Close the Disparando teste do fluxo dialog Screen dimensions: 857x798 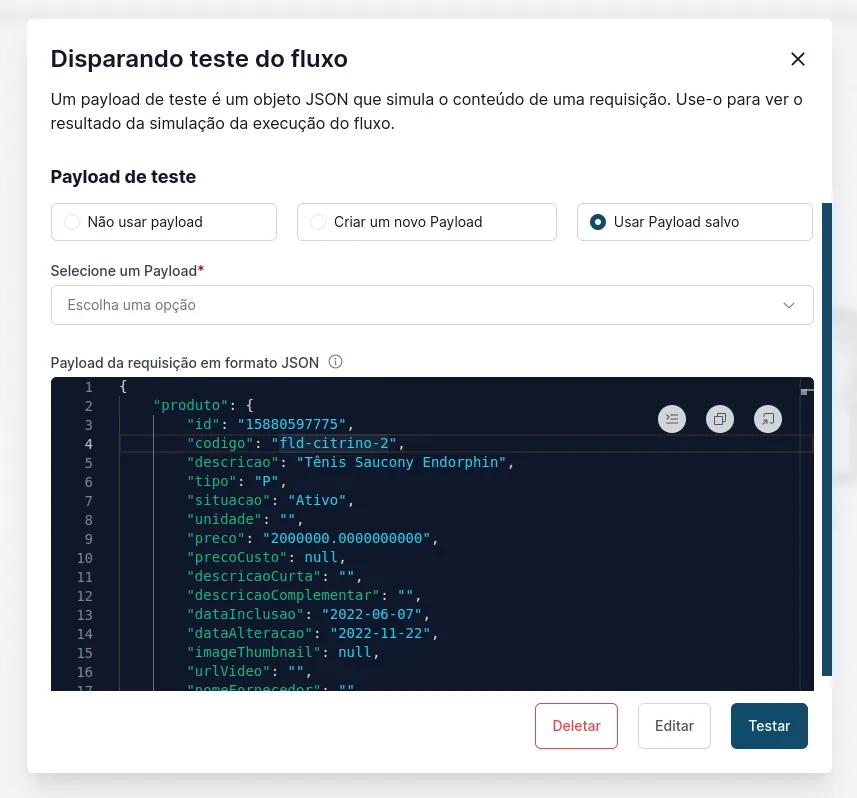pyautogui.click(x=797, y=59)
